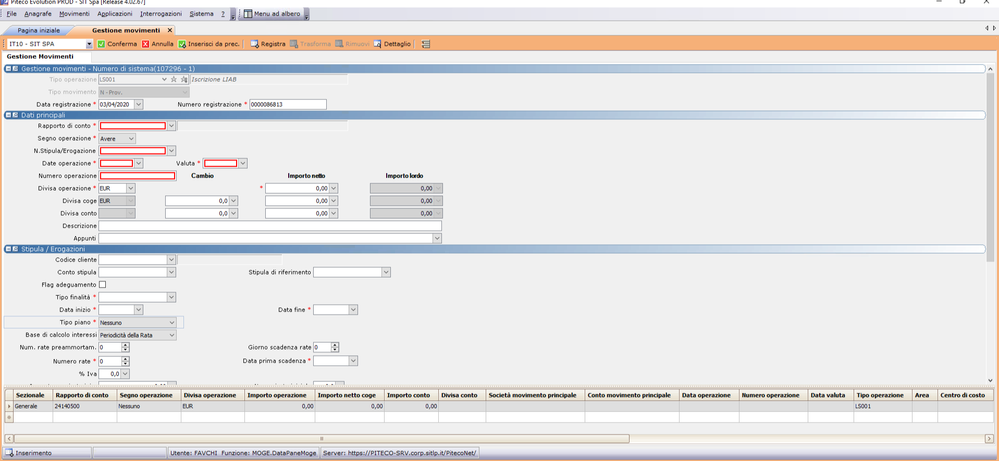Open the Movimenti menu
The image size is (999, 461).
tap(75, 13)
